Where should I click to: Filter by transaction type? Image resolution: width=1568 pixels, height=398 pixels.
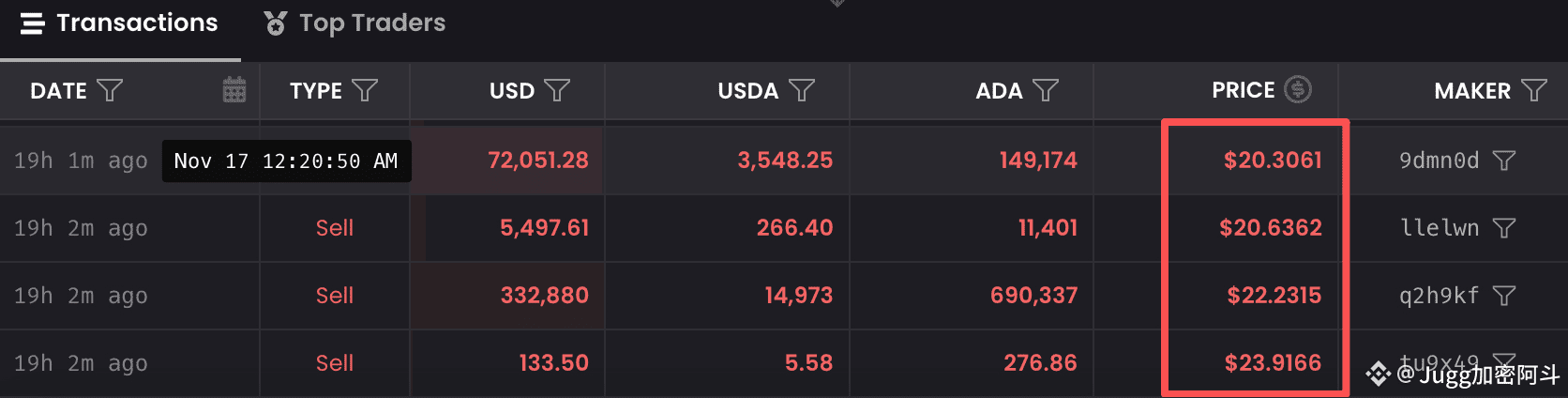(365, 91)
